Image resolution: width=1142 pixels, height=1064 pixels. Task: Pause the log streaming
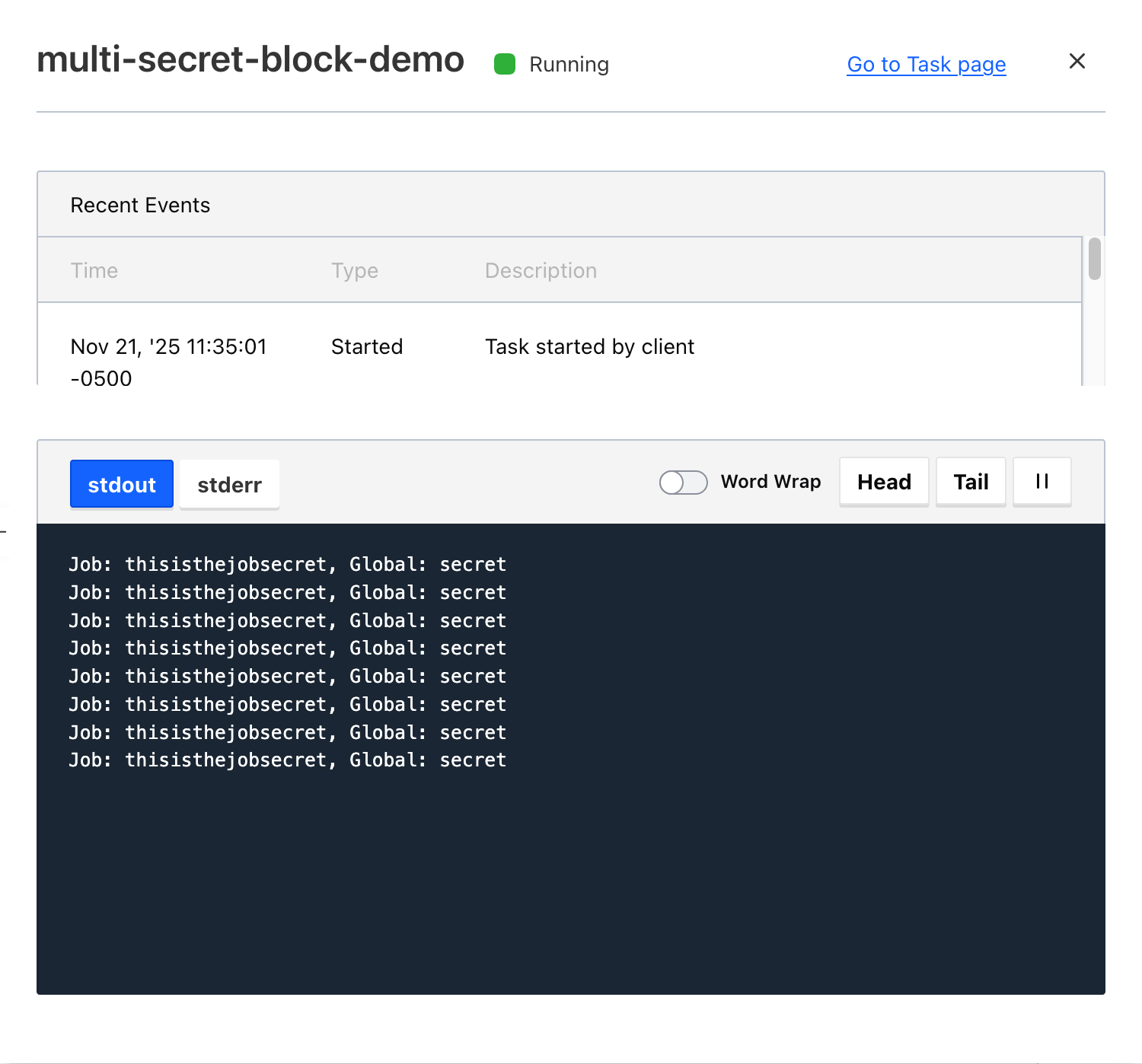tap(1042, 482)
